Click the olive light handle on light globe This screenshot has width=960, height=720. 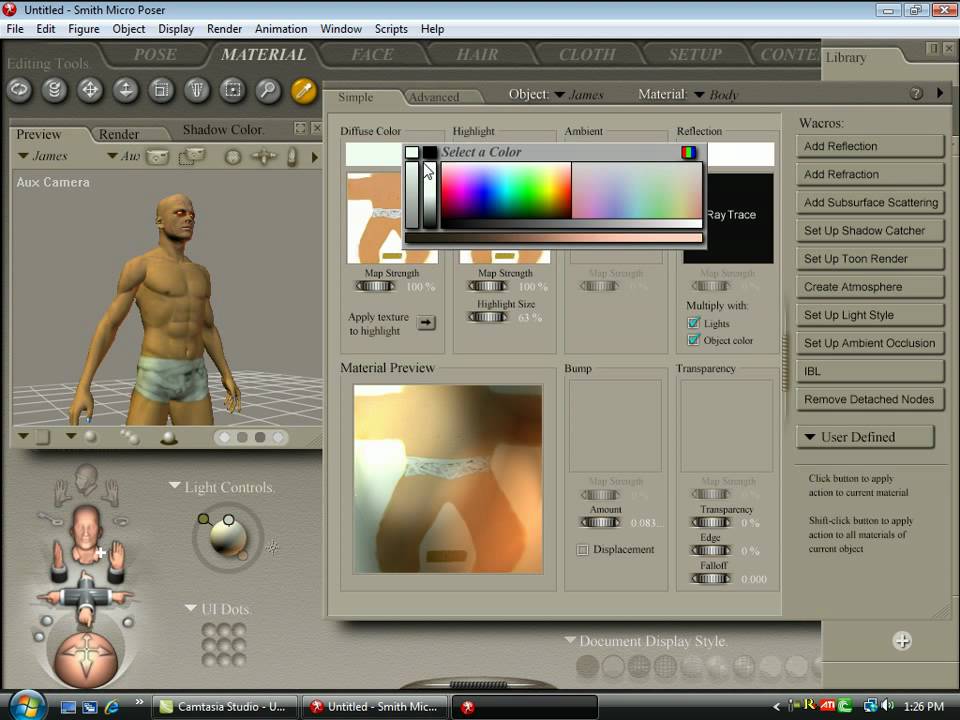[x=204, y=519]
